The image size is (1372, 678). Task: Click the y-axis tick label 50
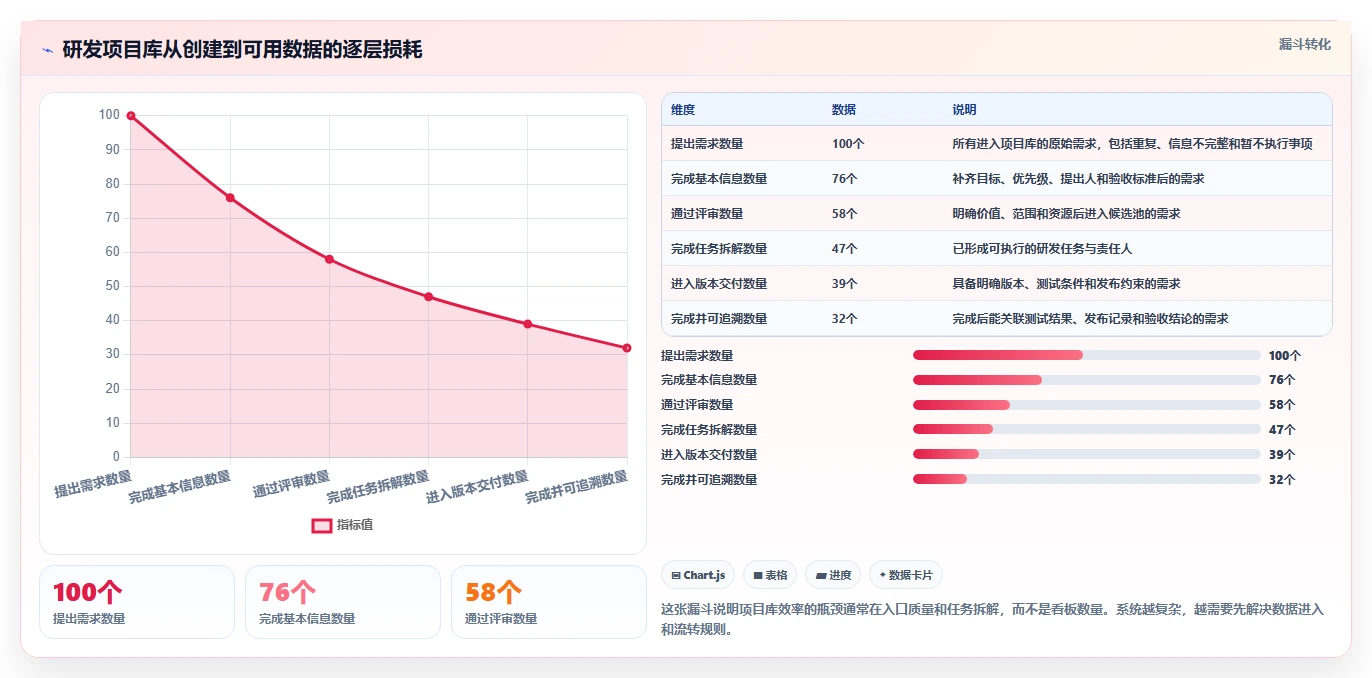(x=112, y=287)
